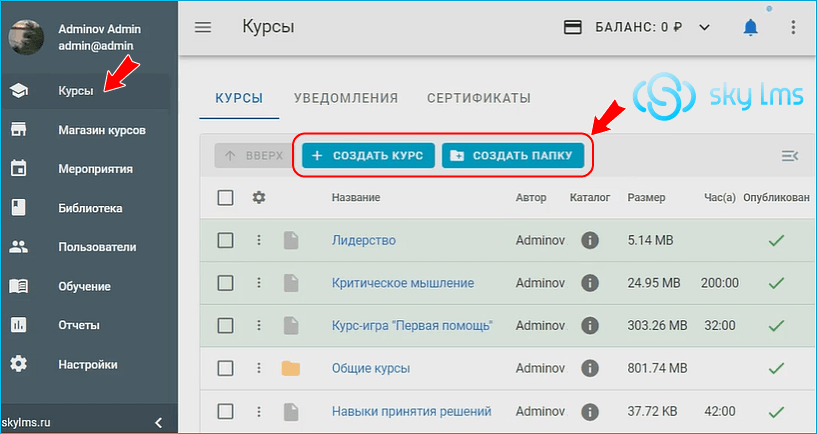This screenshot has height=434, width=817.
Task: Toggle the side panel list icon
Action: [790, 155]
